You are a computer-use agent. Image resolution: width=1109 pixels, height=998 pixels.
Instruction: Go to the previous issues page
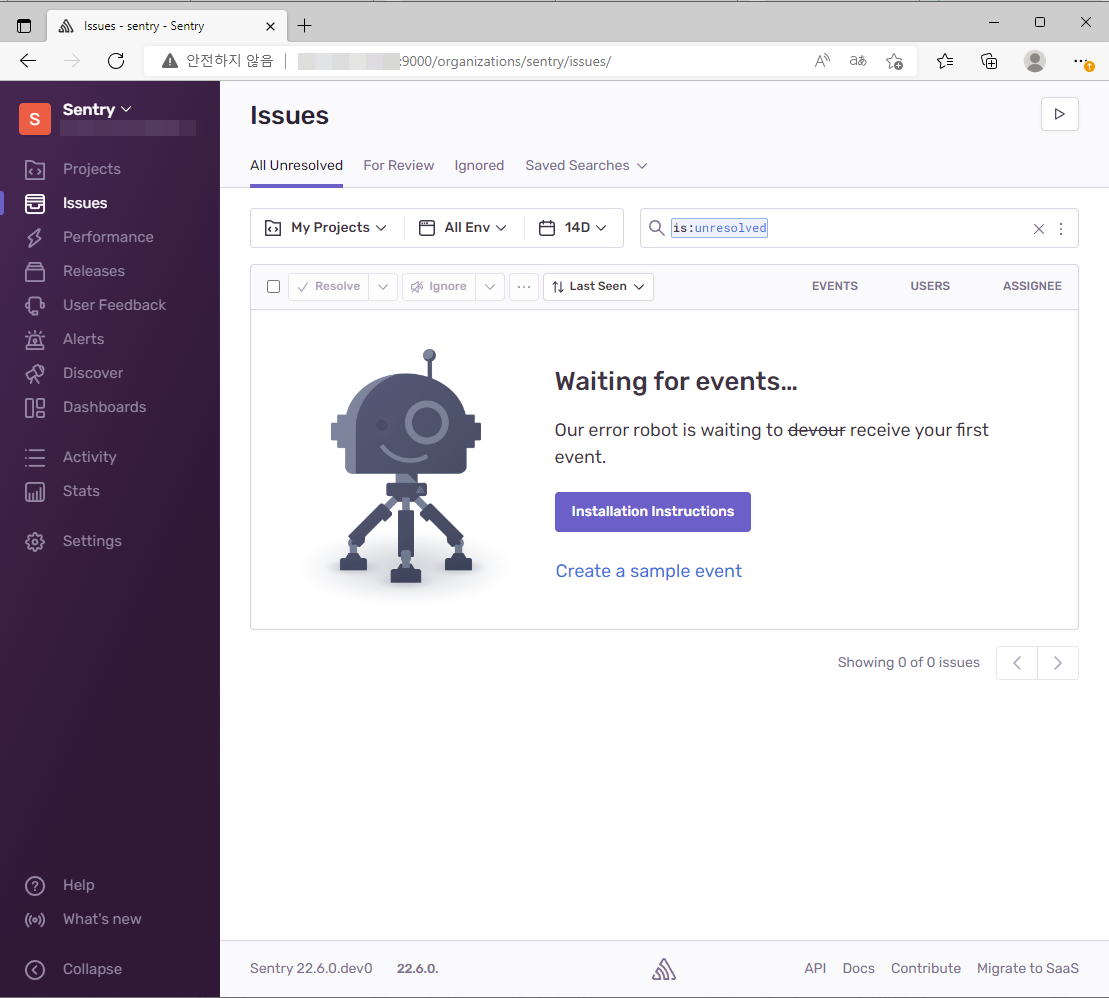coord(1016,663)
